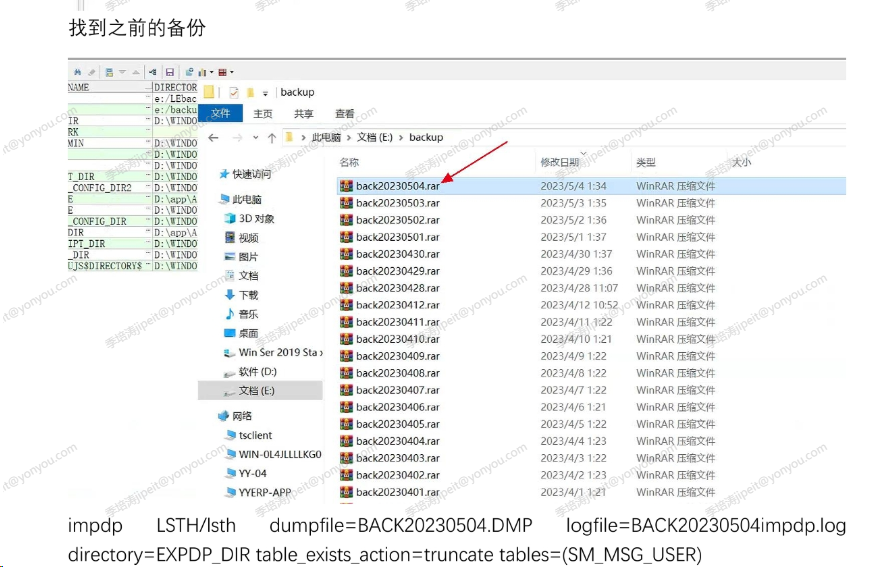Open the recent locations dropdown chevron
The height and width of the screenshot is (567, 894).
click(255, 137)
